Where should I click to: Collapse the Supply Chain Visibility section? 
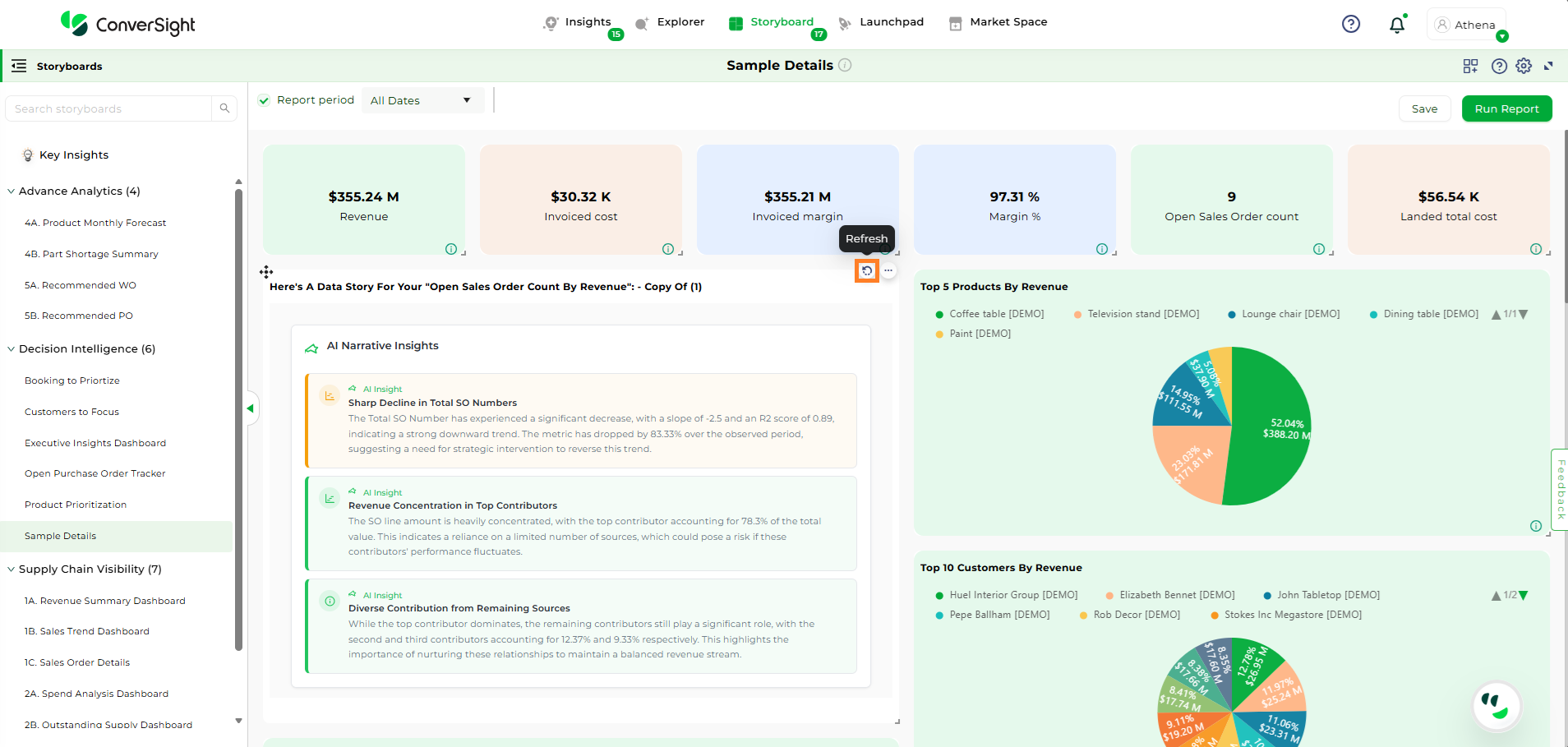coord(12,569)
